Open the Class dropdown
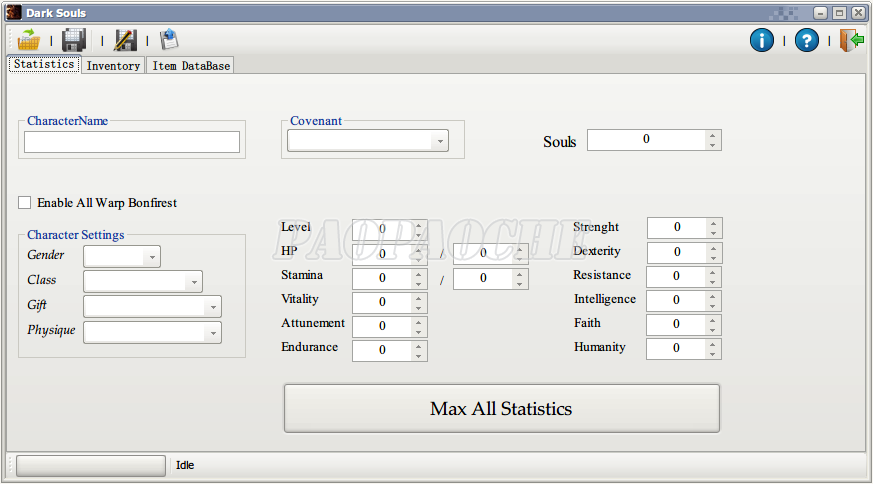Screen dimensions: 873x484 [x=194, y=282]
